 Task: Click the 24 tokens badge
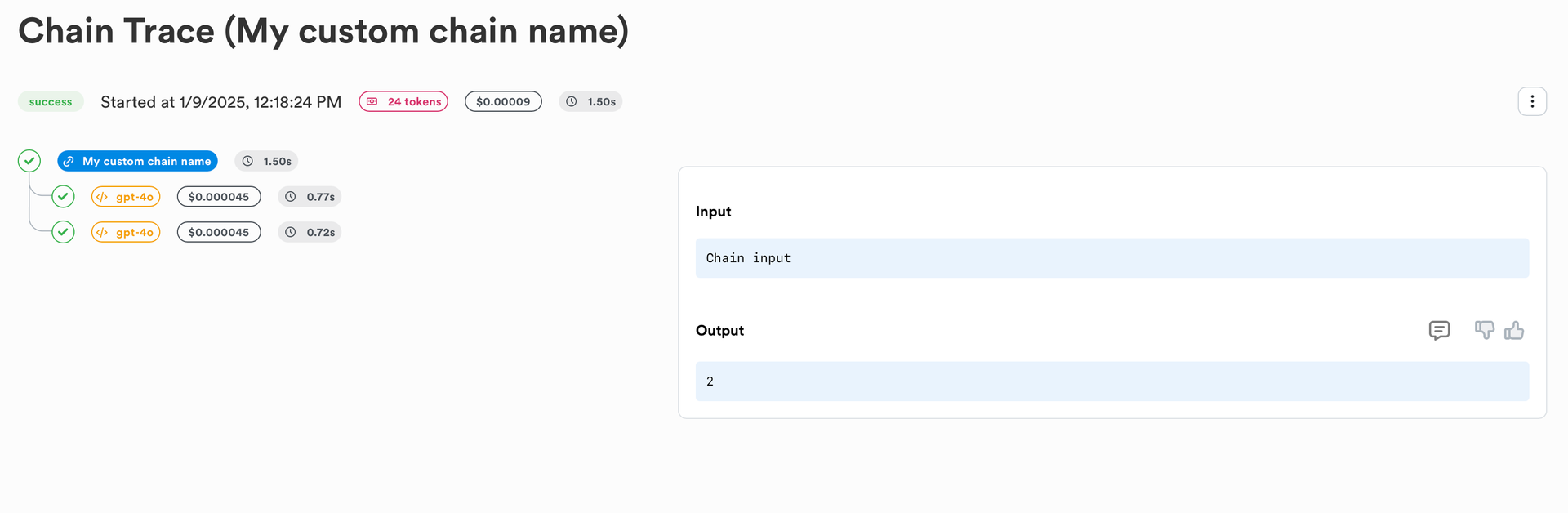click(403, 102)
